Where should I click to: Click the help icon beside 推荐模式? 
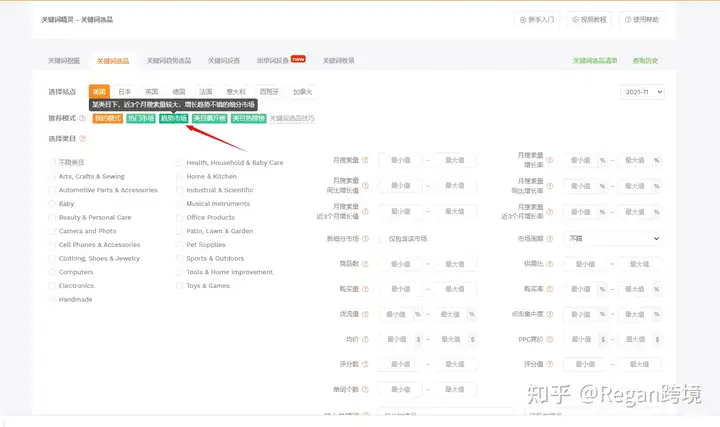(82, 118)
